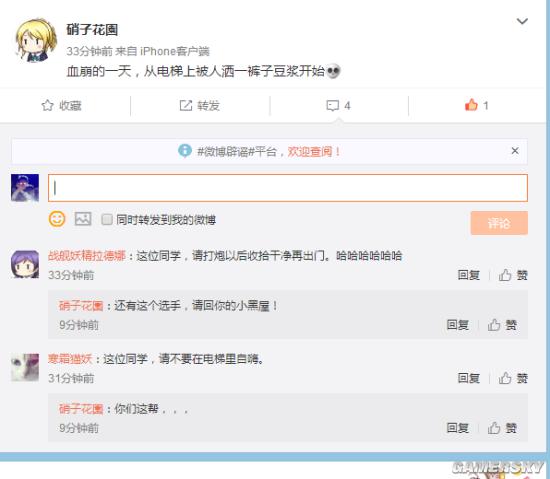This screenshot has width=550, height=479.
Task: Click the 33分钟前 time under 战舰妖精拉德娜's comment
Action: pyautogui.click(x=71, y=275)
